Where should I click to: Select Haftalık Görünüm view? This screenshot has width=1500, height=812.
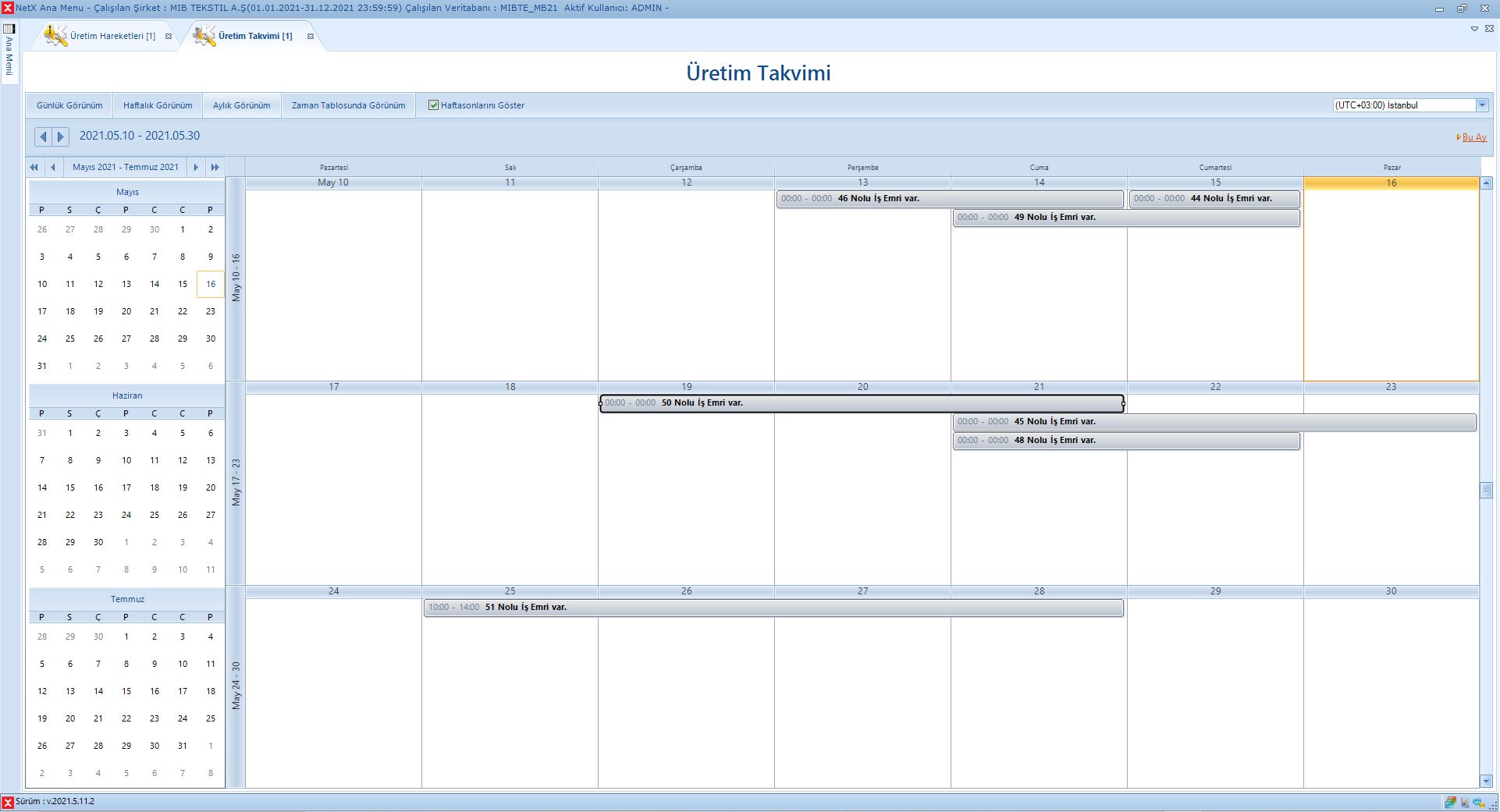[x=158, y=105]
